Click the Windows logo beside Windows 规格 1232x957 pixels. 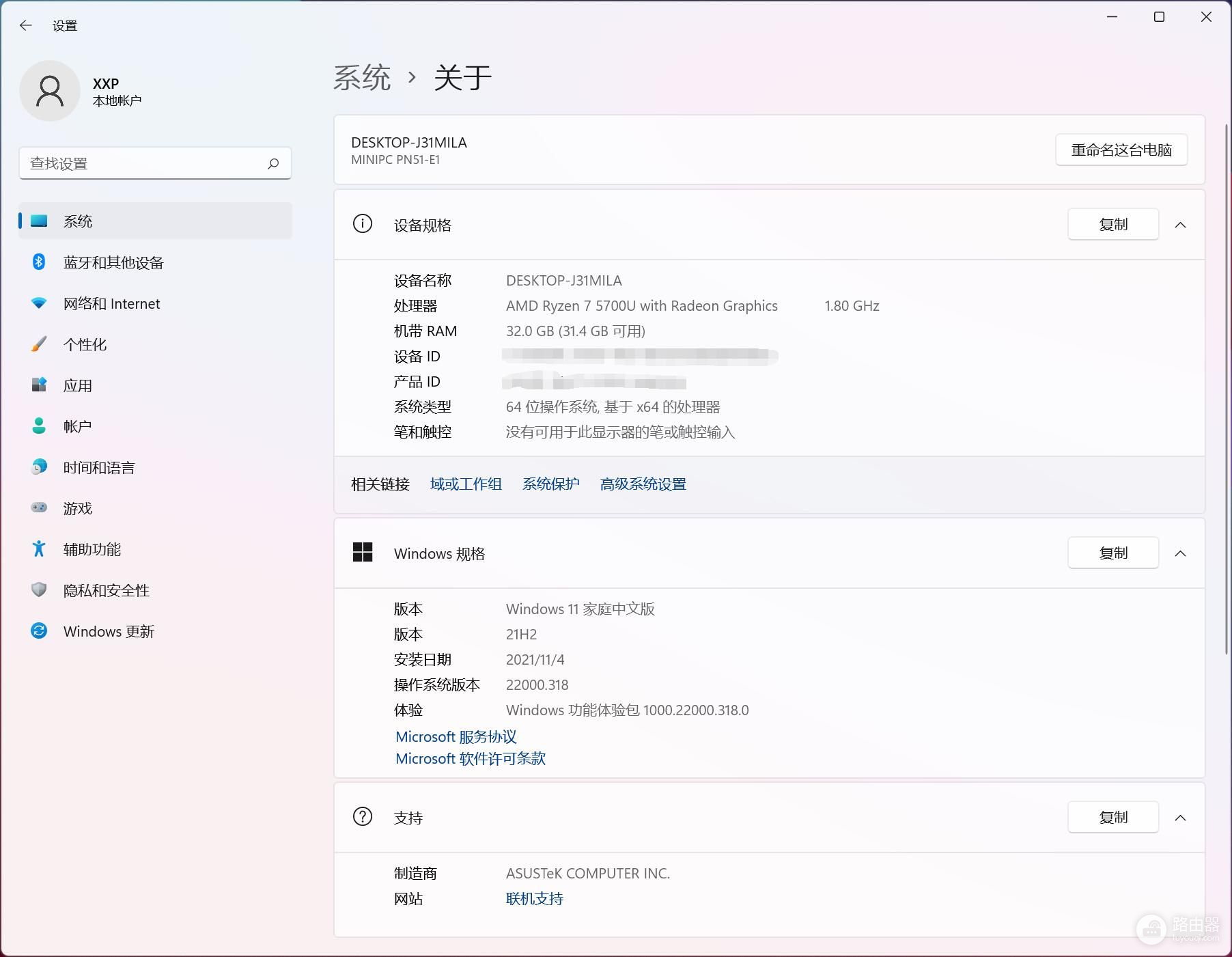click(363, 553)
